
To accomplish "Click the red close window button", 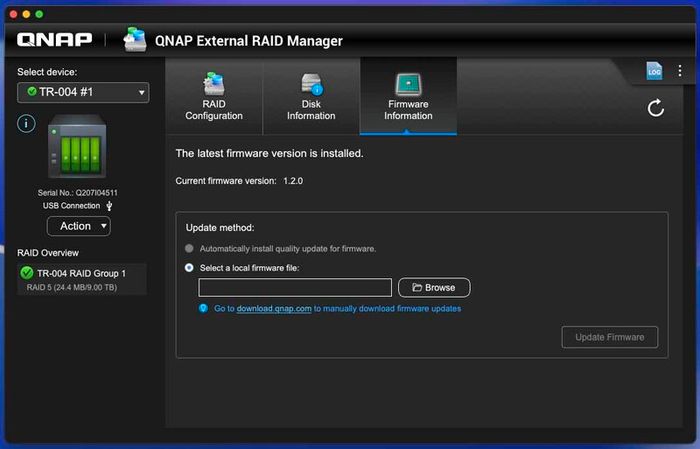I will pos(13,14).
